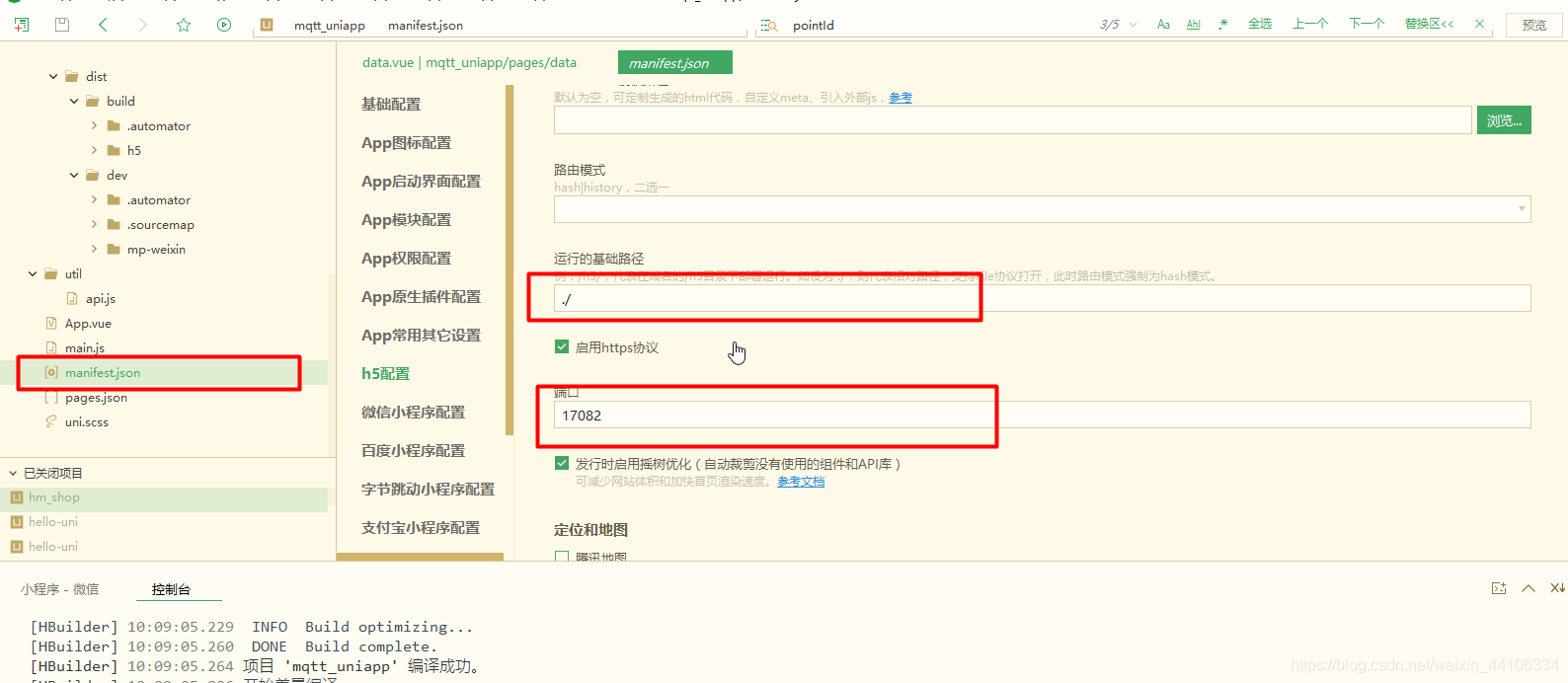Click the 端口 input showing 17082
This screenshot has width=1568, height=683.
1042,415
